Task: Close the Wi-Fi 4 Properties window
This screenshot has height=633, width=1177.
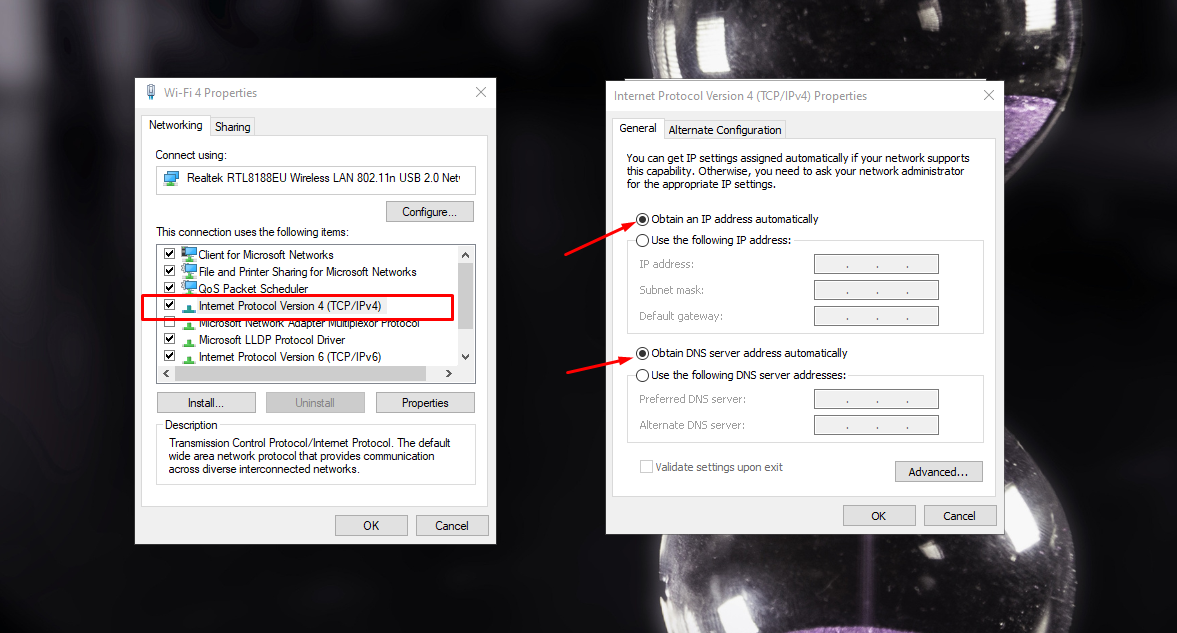Action: [x=481, y=92]
